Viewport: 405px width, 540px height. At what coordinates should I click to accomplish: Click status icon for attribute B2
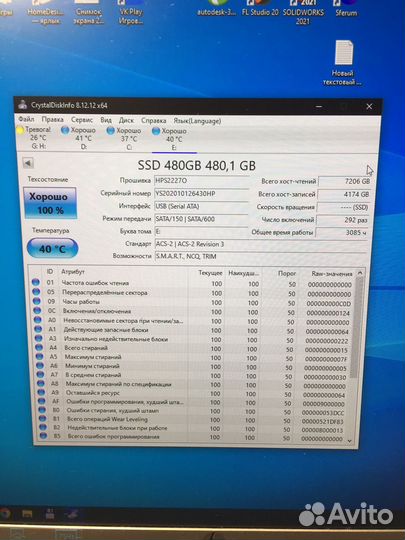point(43,427)
